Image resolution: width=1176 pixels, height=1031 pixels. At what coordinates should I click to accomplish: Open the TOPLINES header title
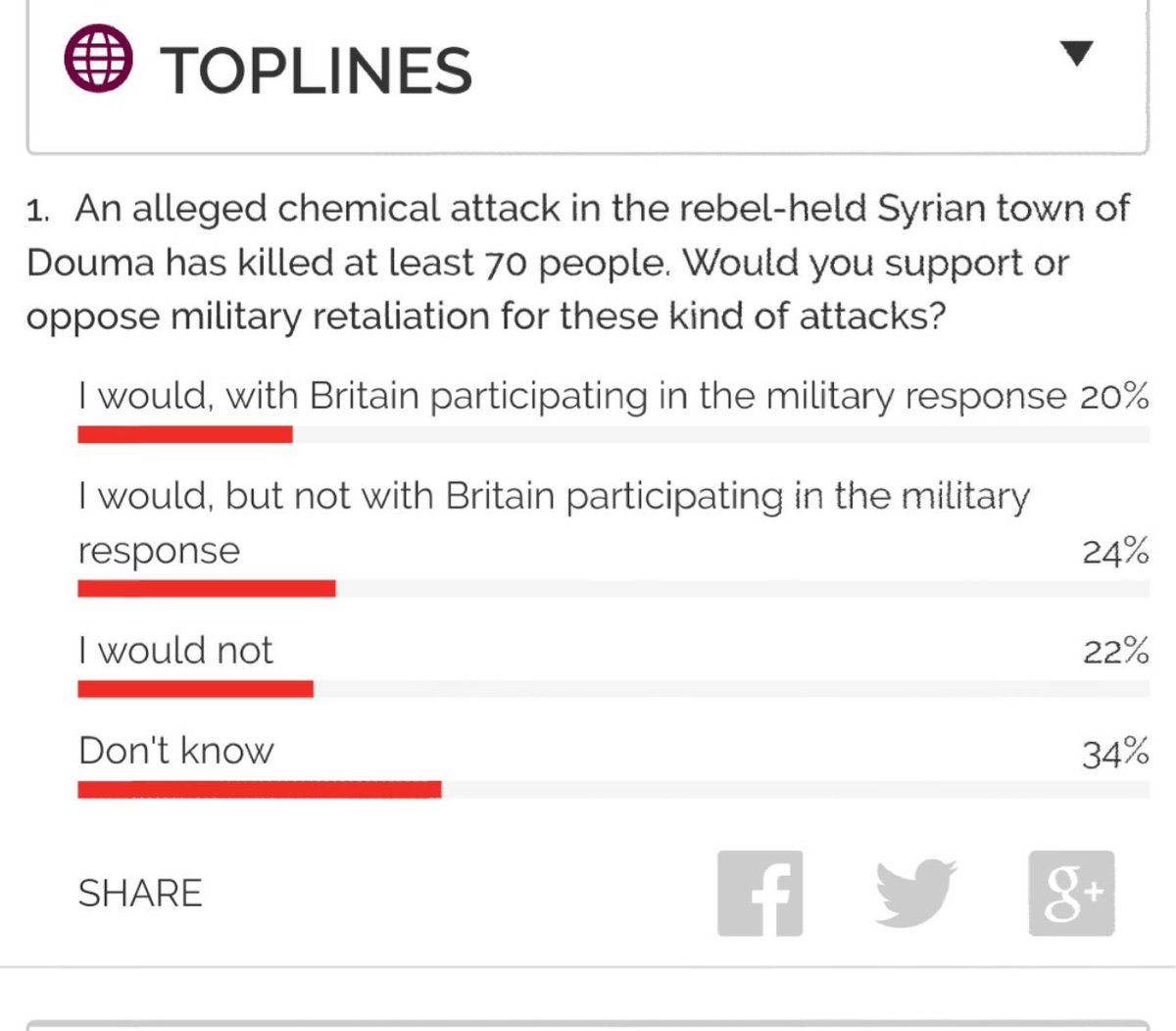click(317, 71)
